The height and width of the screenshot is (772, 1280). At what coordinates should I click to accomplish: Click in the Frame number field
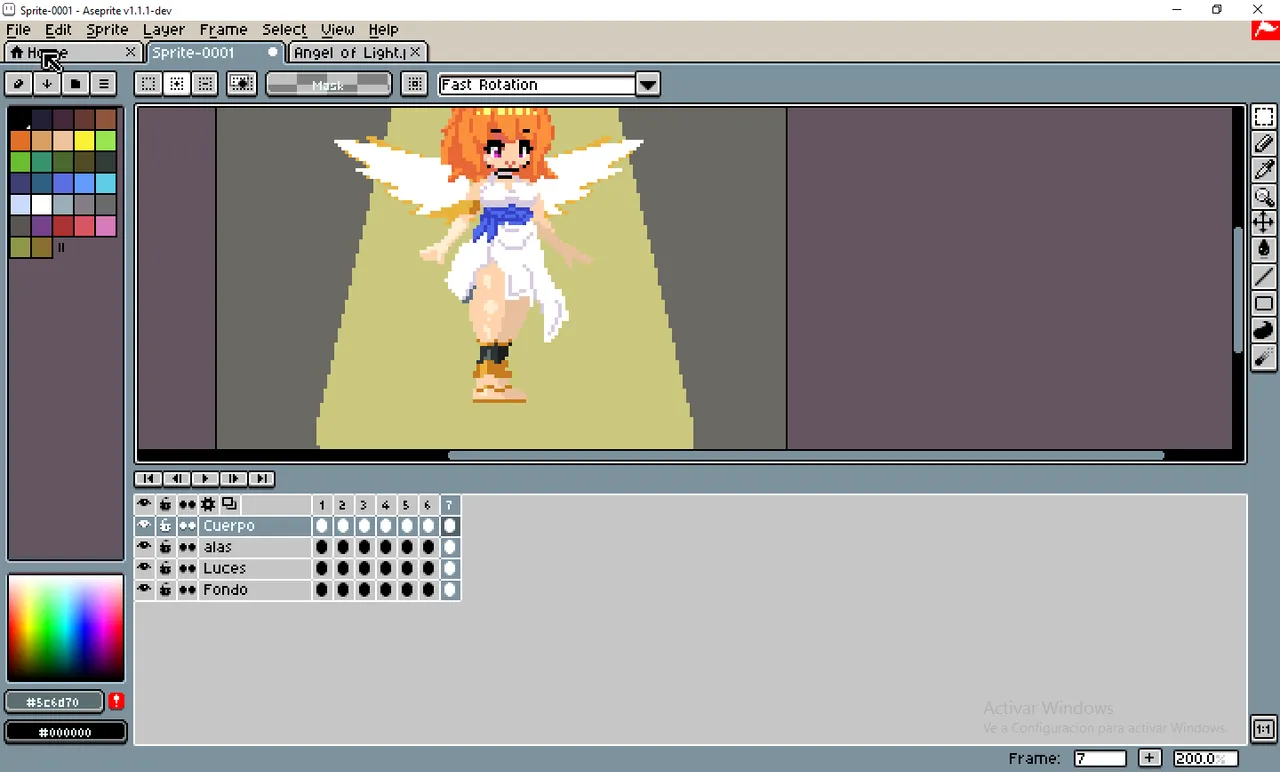1100,758
